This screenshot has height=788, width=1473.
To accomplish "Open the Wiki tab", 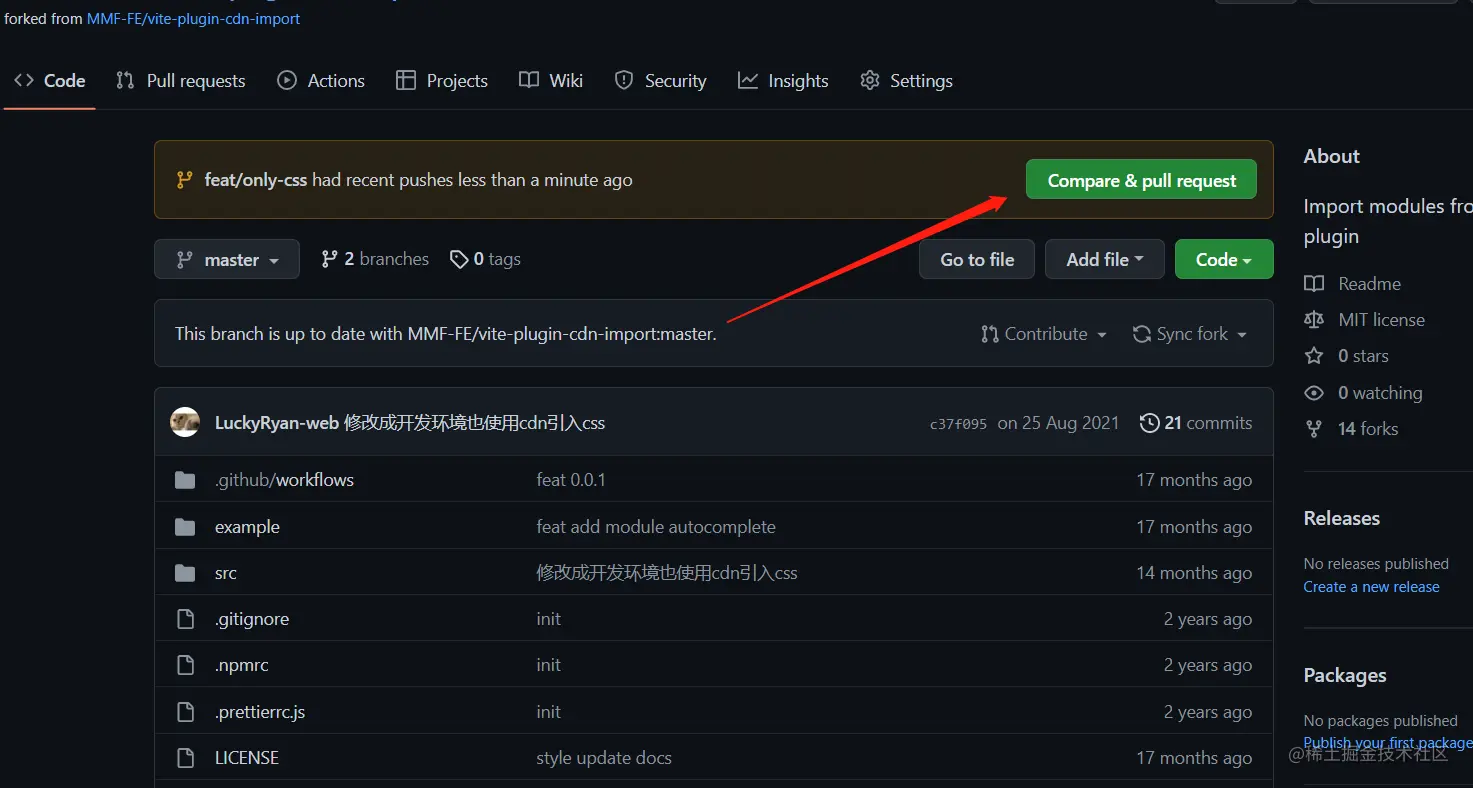I will [x=551, y=81].
